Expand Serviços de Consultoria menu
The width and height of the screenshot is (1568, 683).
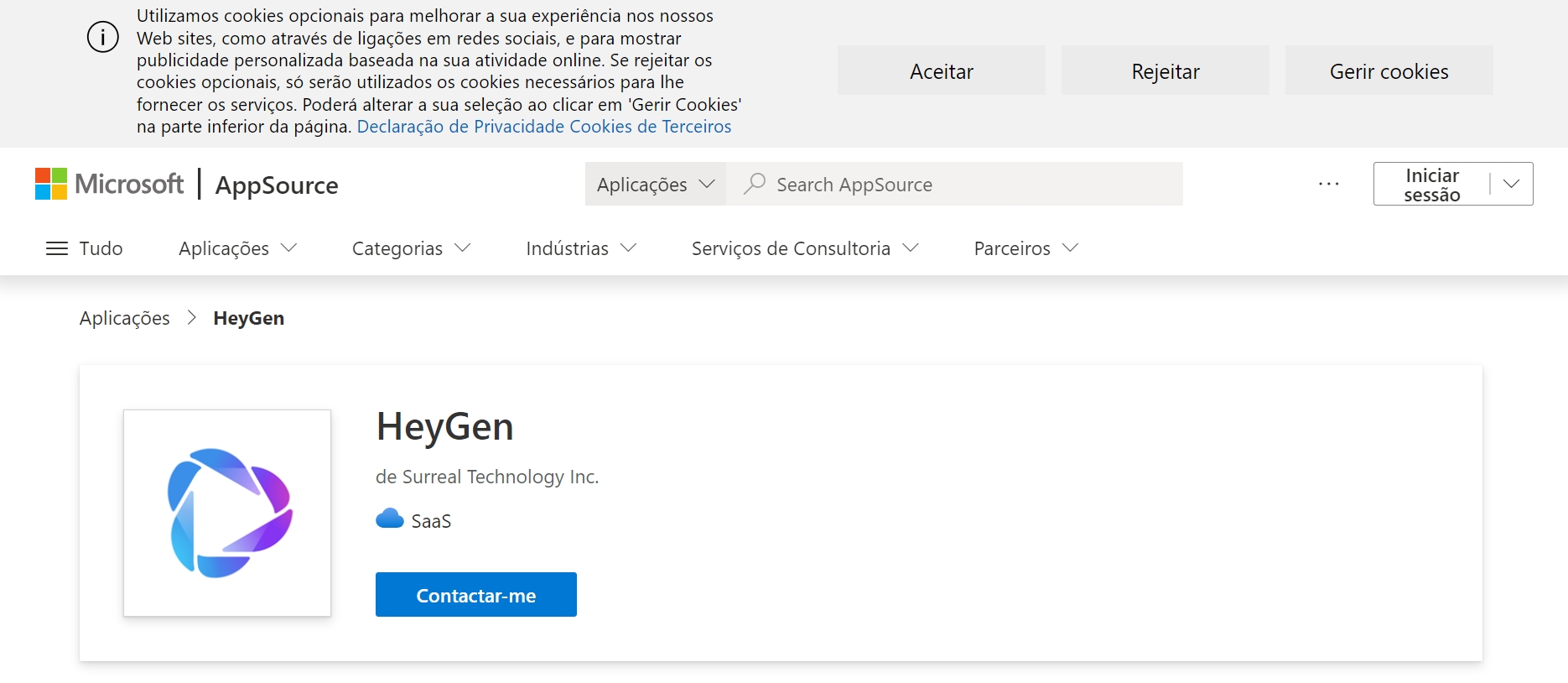(806, 248)
